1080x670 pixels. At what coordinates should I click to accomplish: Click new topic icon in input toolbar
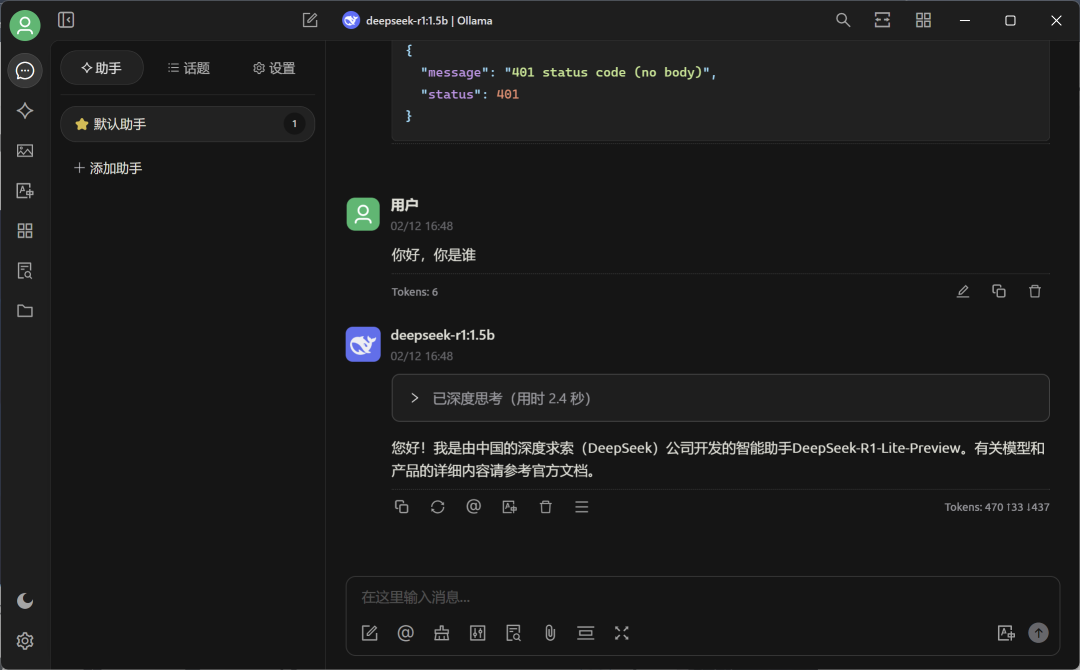pos(370,633)
